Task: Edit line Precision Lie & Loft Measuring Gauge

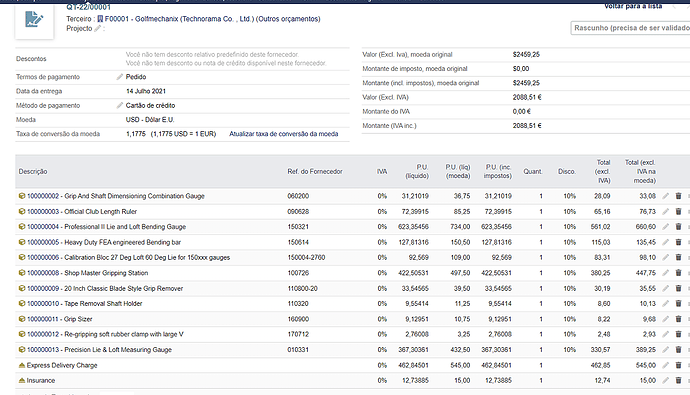Action: point(665,350)
